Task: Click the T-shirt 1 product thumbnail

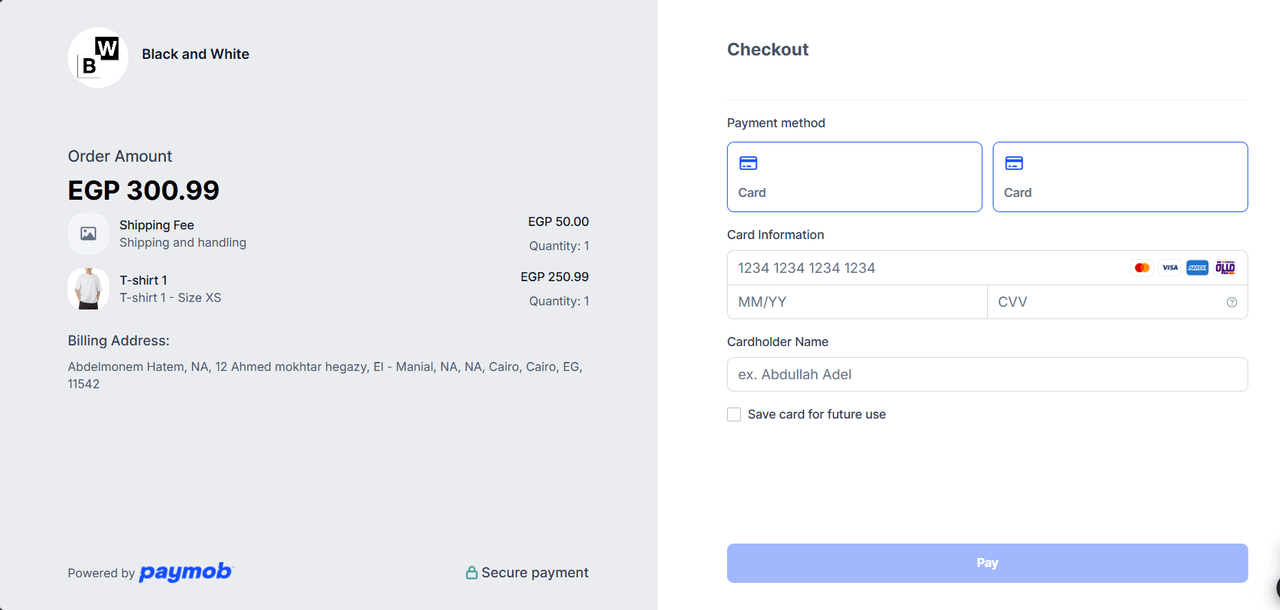Action: (x=88, y=288)
